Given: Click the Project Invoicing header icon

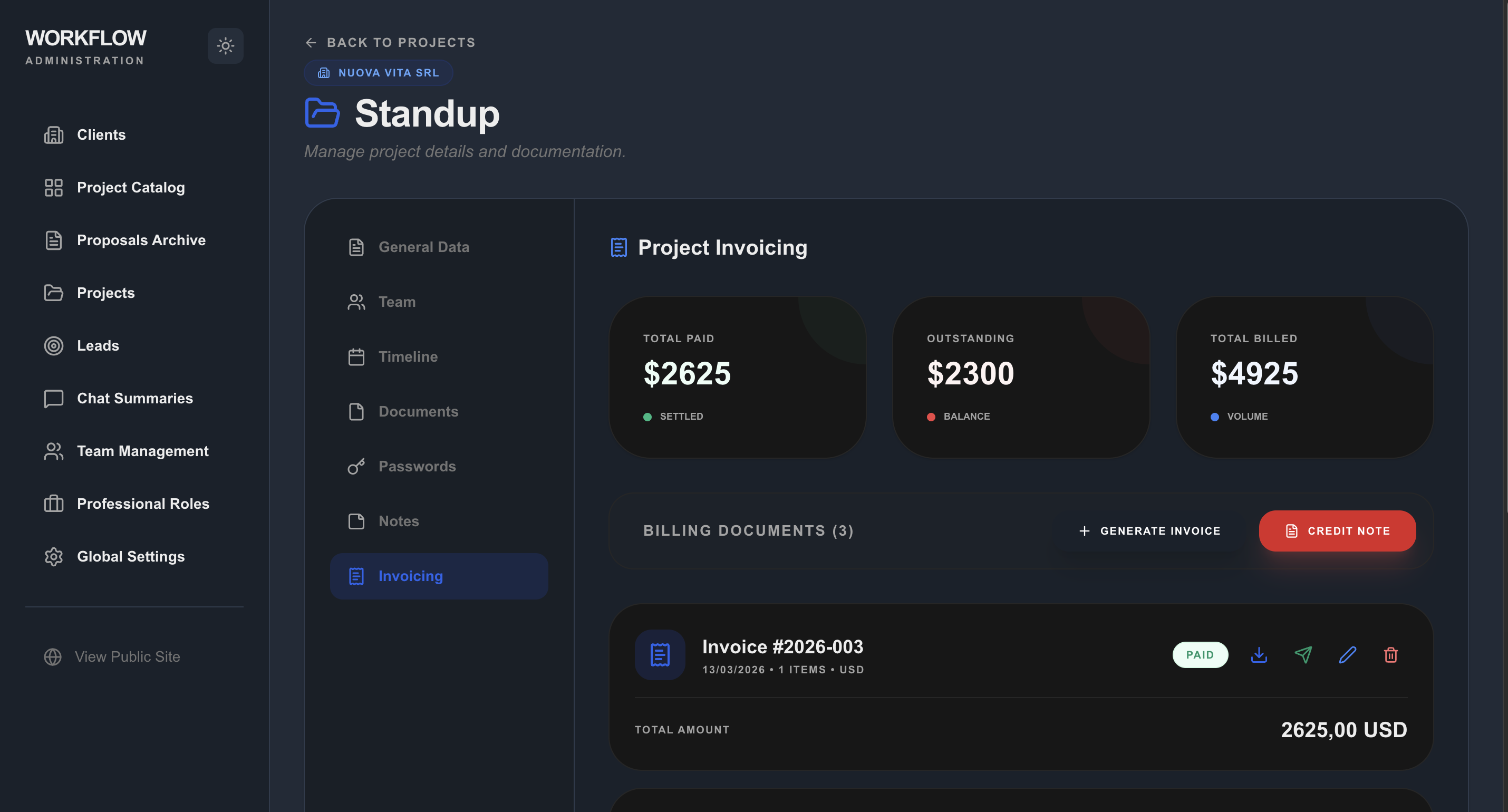Looking at the screenshot, I should [x=619, y=247].
